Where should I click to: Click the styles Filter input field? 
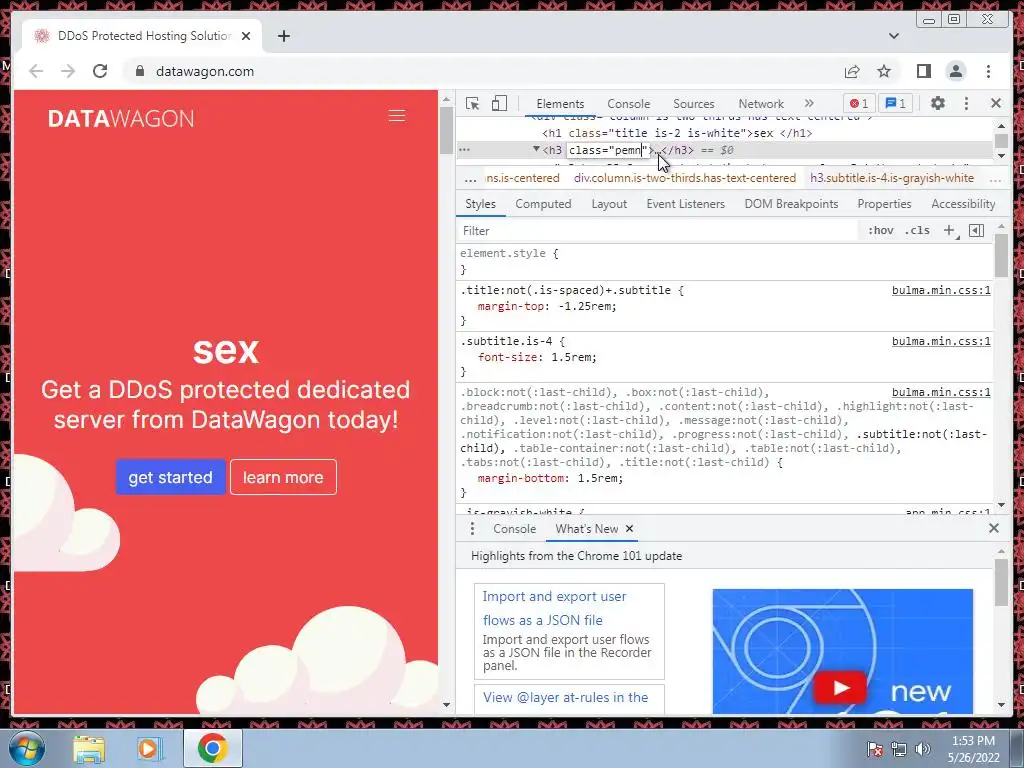[x=658, y=231]
